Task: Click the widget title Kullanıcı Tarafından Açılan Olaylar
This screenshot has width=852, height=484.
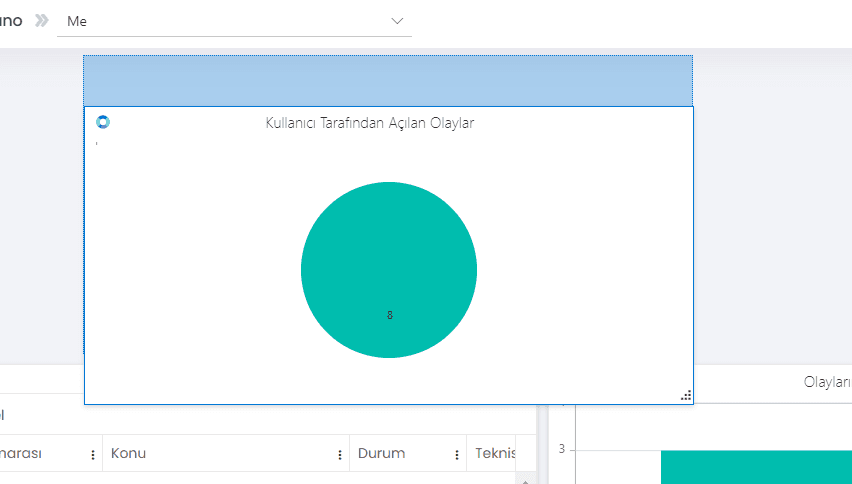Action: pyautogui.click(x=369, y=123)
